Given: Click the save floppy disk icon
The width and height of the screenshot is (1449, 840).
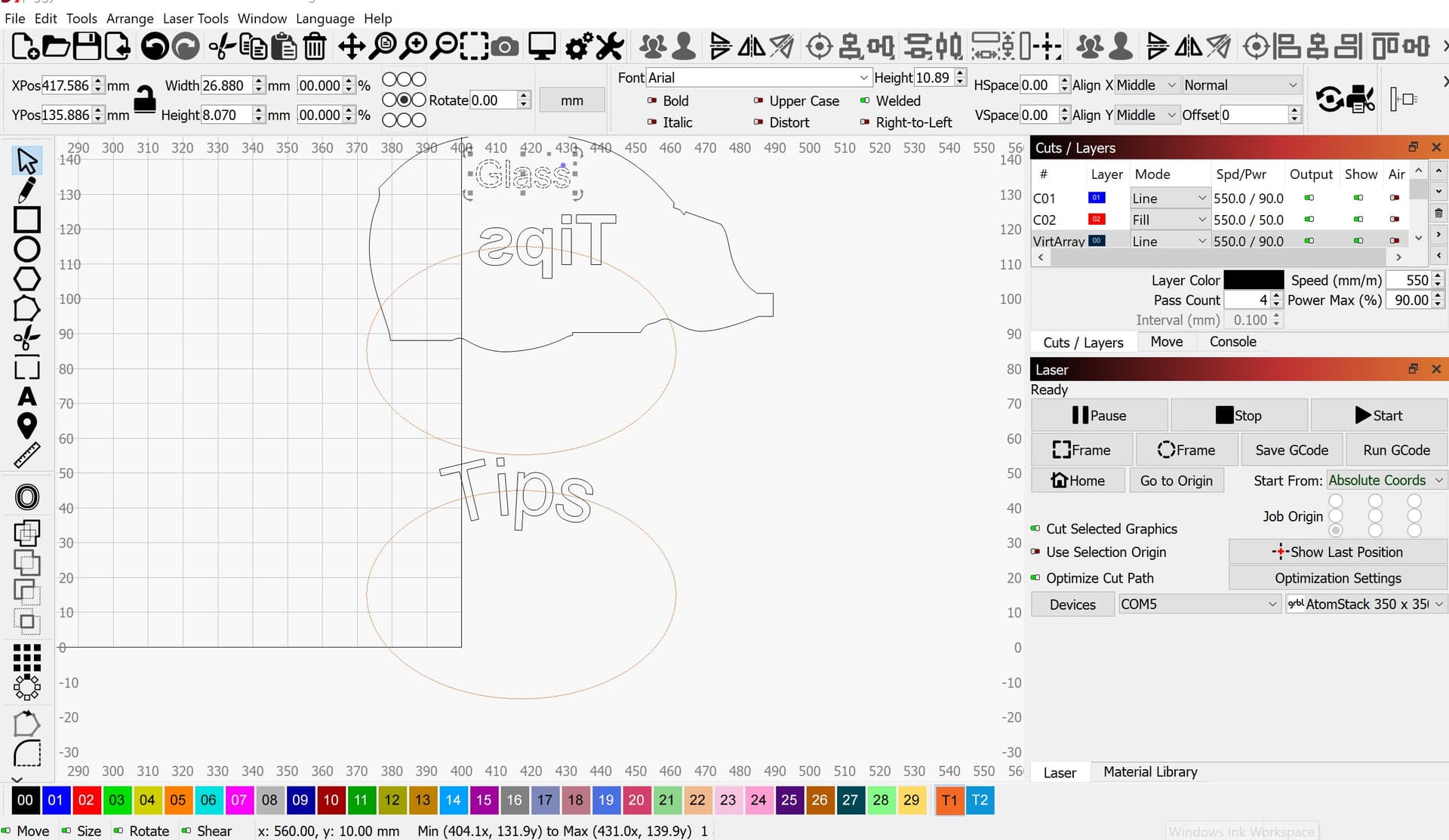Looking at the screenshot, I should (x=86, y=47).
